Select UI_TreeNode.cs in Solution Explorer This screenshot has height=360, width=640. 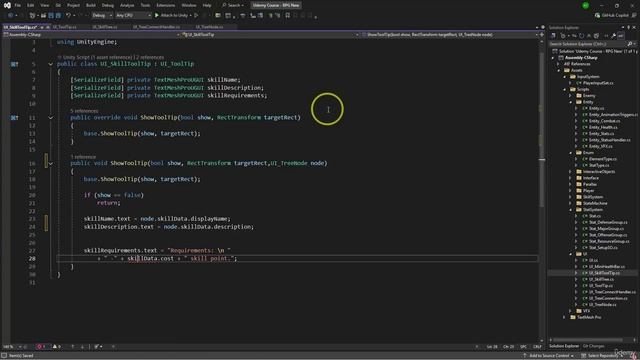click(602, 304)
